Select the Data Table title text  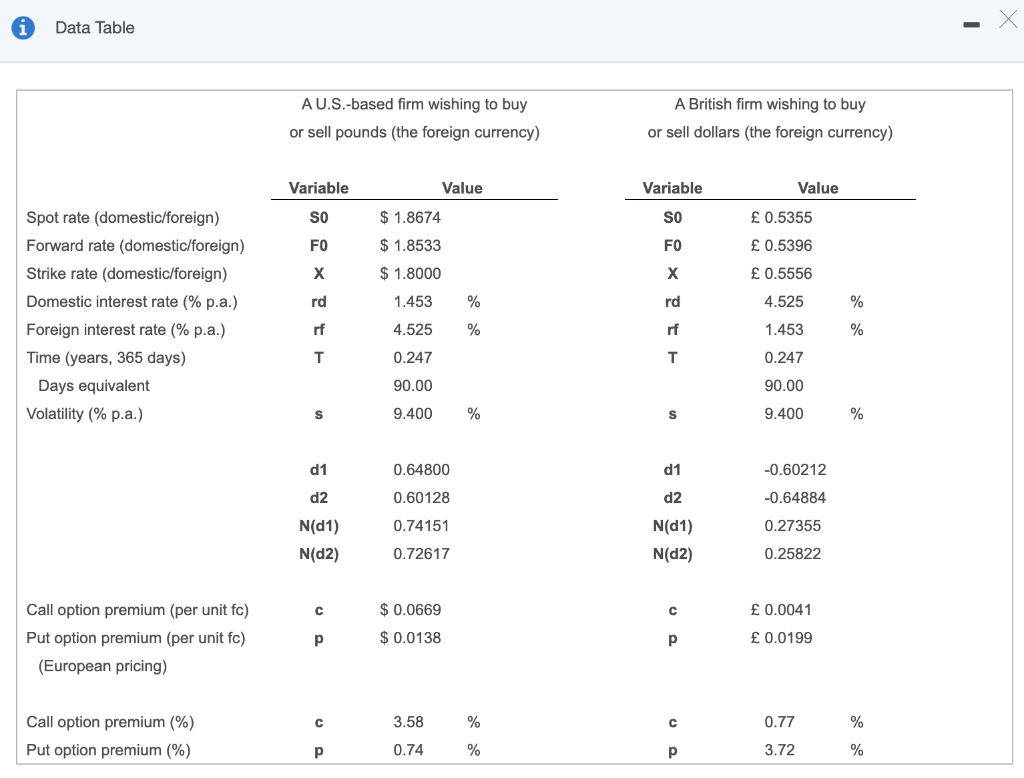[95, 28]
